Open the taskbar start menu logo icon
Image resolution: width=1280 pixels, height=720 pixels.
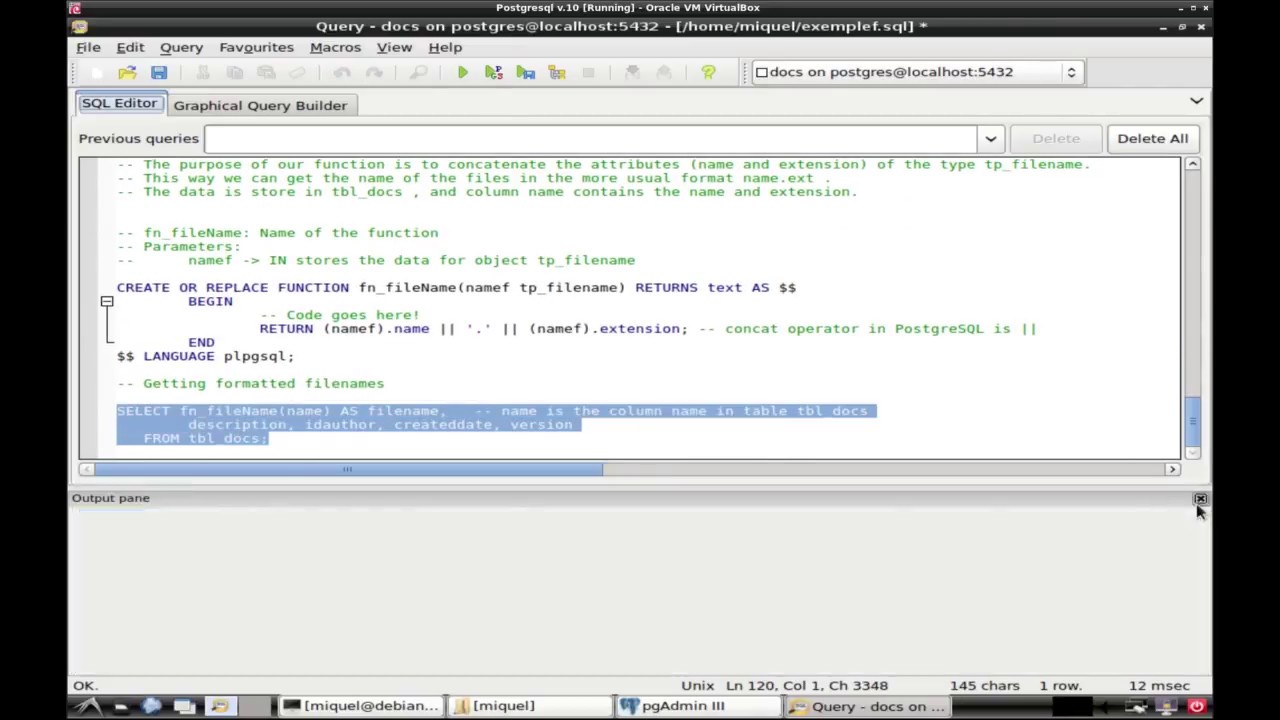point(88,706)
